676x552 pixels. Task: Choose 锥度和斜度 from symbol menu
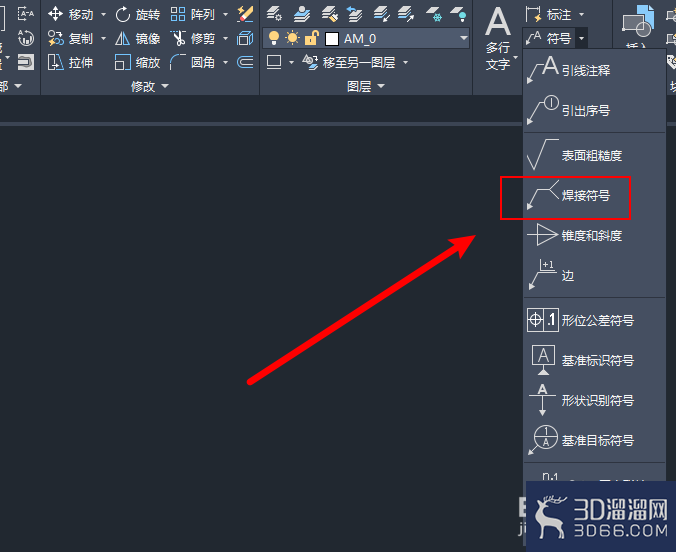[594, 235]
